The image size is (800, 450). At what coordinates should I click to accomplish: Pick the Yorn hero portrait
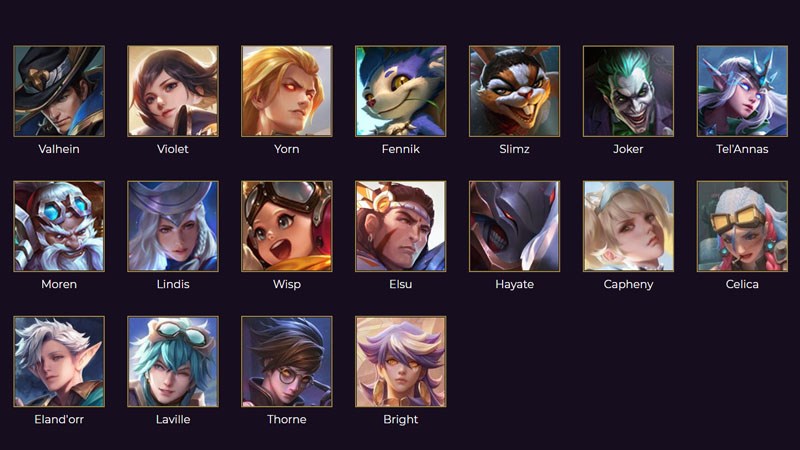click(287, 91)
